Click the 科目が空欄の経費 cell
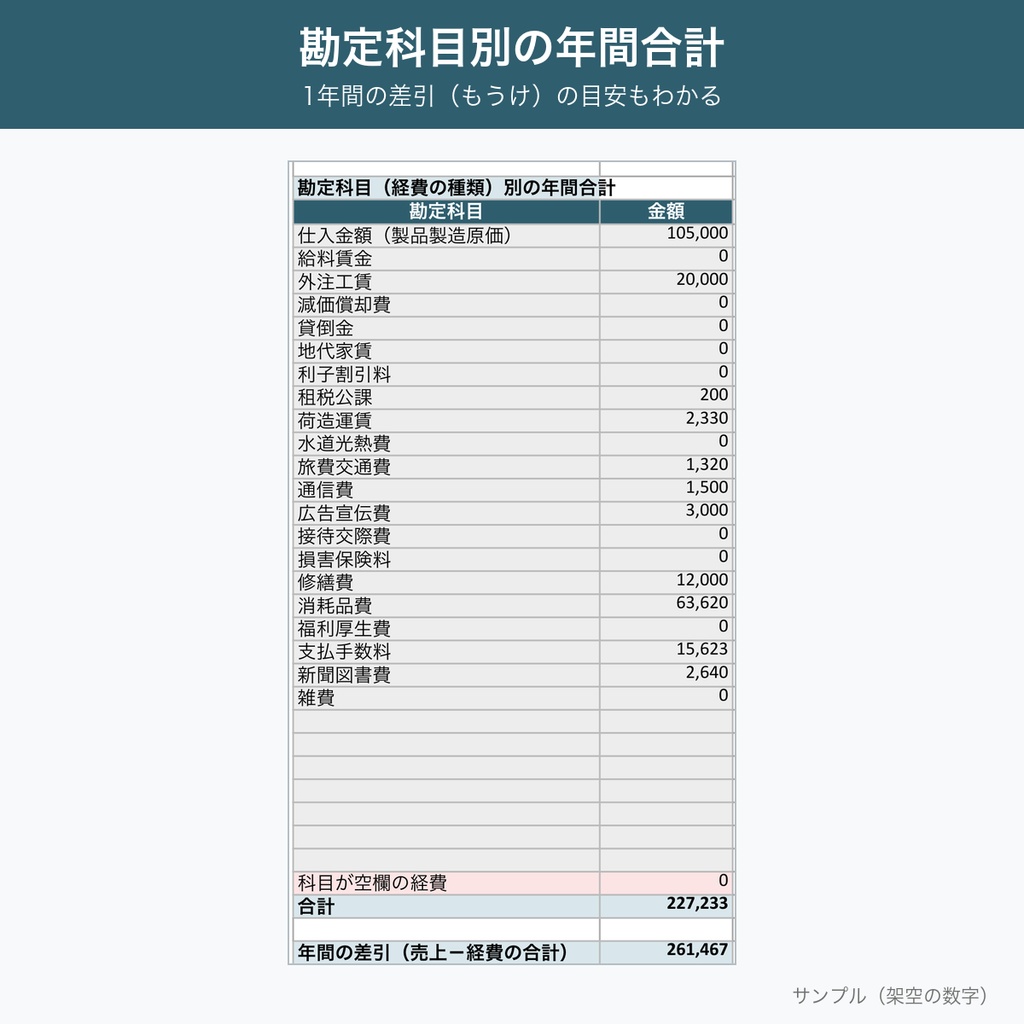The height and width of the screenshot is (1024, 1024). click(446, 884)
